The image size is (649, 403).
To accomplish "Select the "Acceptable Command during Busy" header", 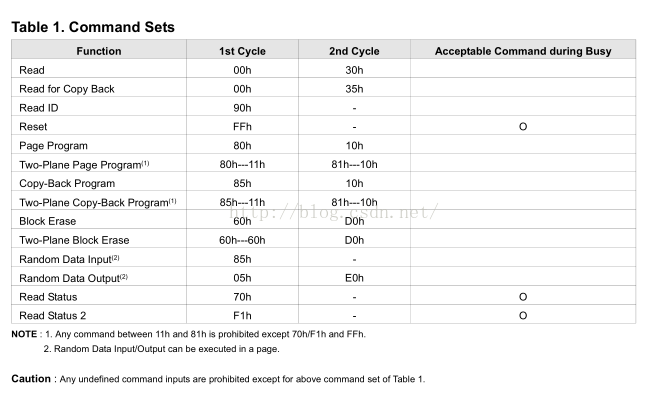I will [522, 51].
